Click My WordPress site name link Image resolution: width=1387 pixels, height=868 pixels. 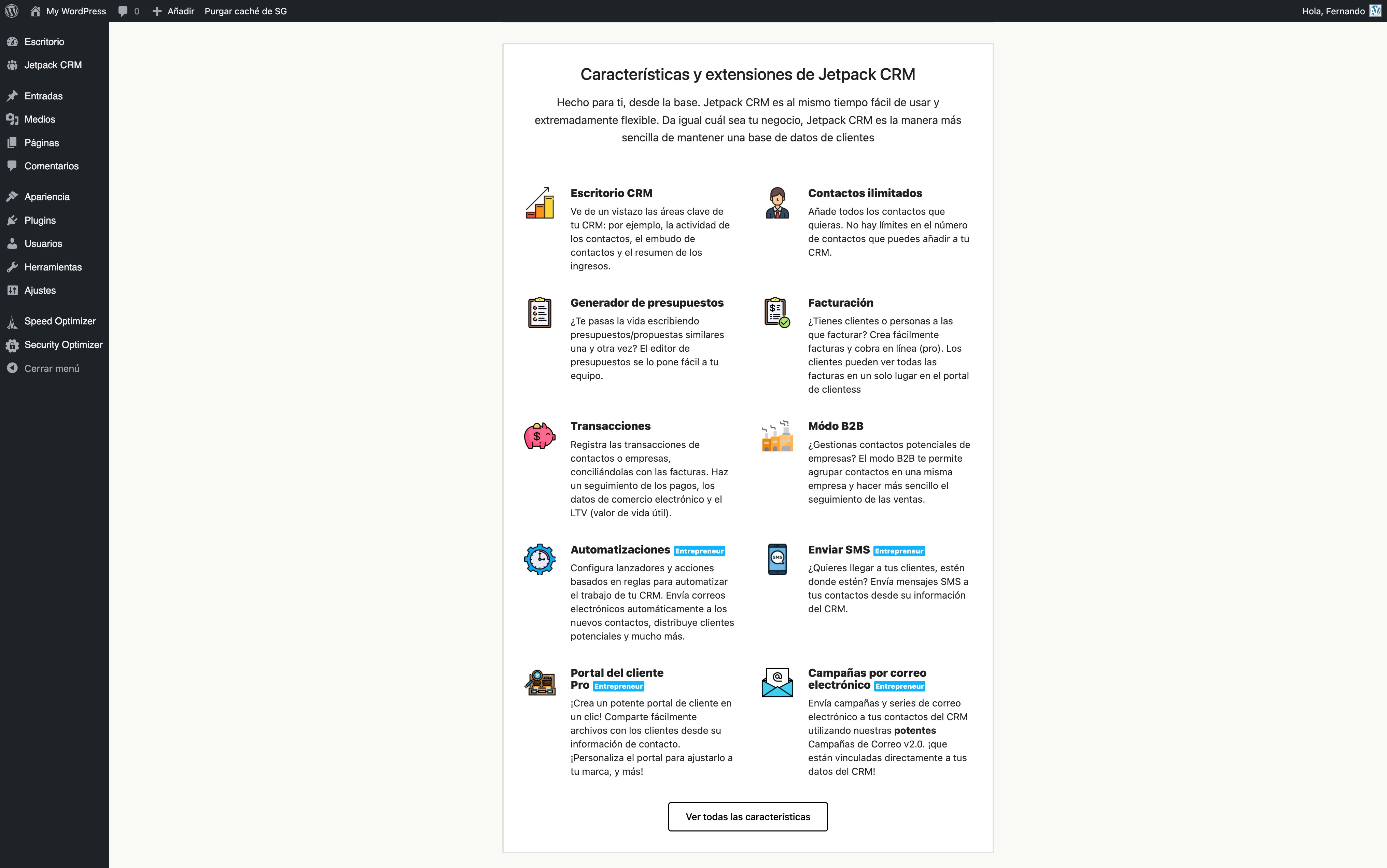pyautogui.click(x=76, y=11)
